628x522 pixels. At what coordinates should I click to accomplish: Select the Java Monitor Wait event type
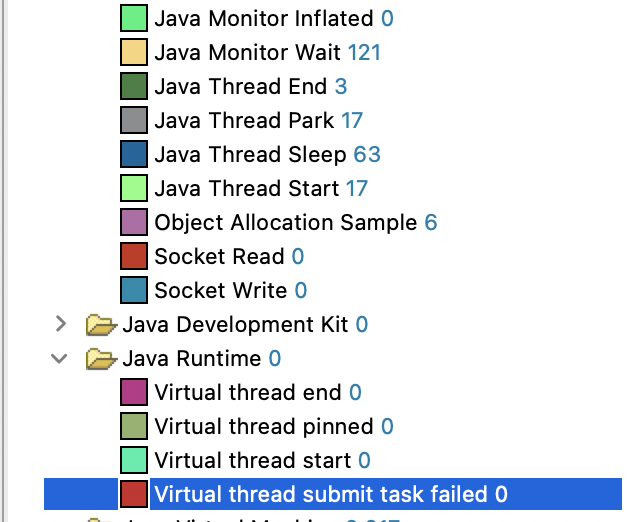pos(267,52)
